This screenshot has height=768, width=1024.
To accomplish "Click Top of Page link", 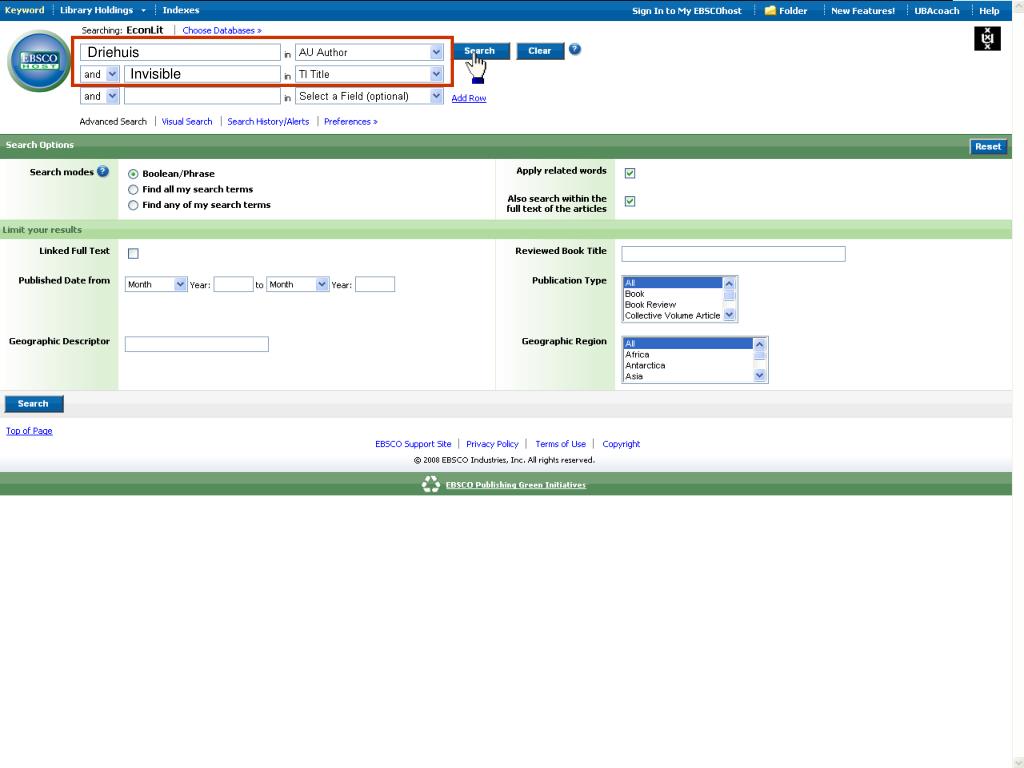I will (x=29, y=431).
